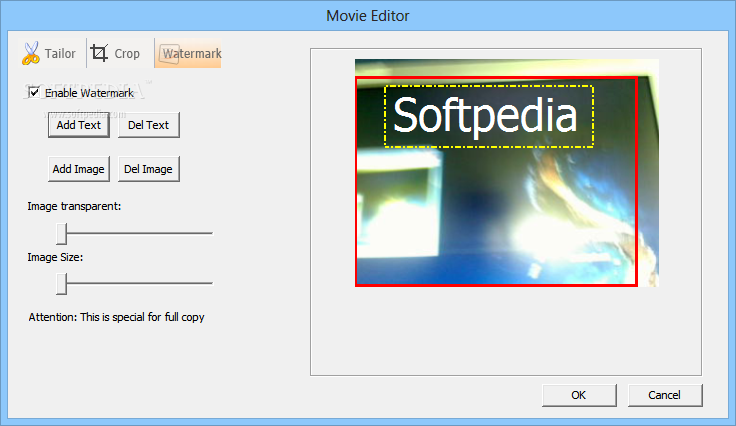This screenshot has height=426, width=736.
Task: Confirm changes with the OK button
Action: coord(579,396)
